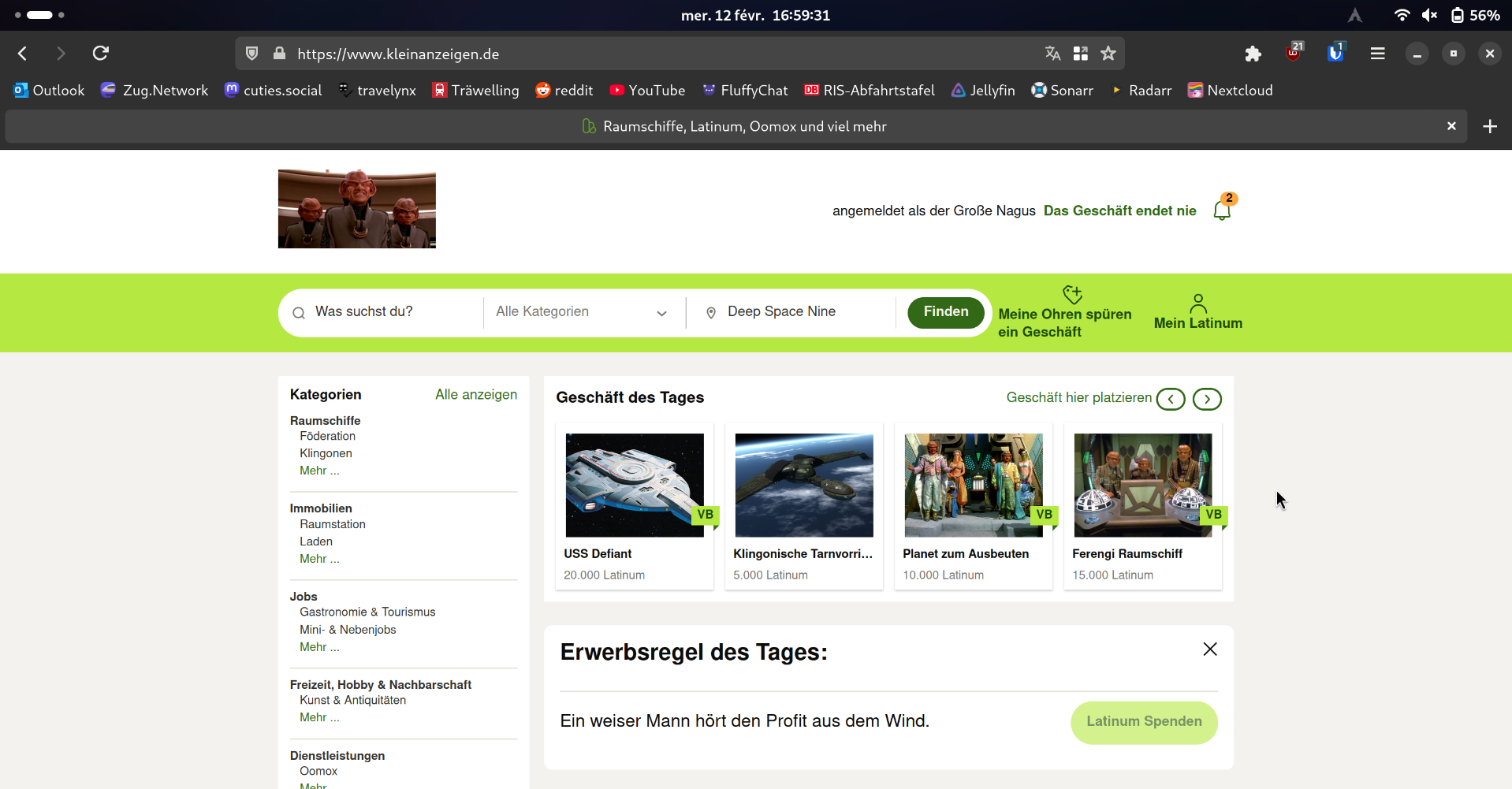Expand the Alle Kategorien dropdown
Image resolution: width=1512 pixels, height=789 pixels.
(x=582, y=312)
